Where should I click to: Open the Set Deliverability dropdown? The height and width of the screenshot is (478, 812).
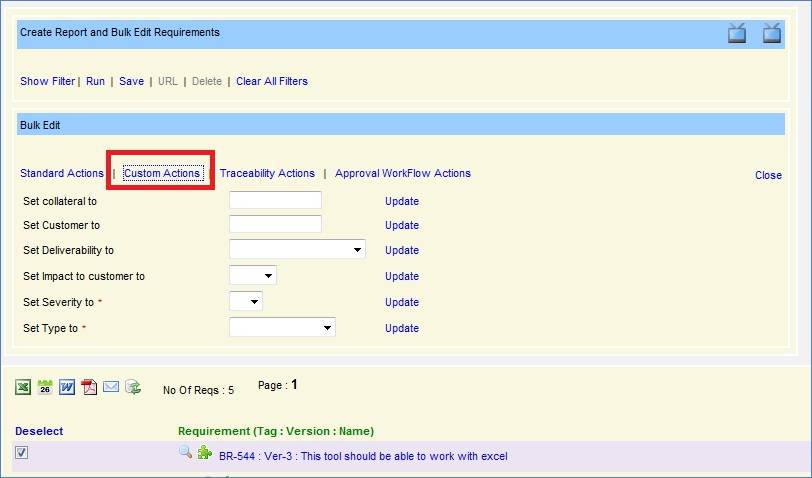[x=297, y=249]
